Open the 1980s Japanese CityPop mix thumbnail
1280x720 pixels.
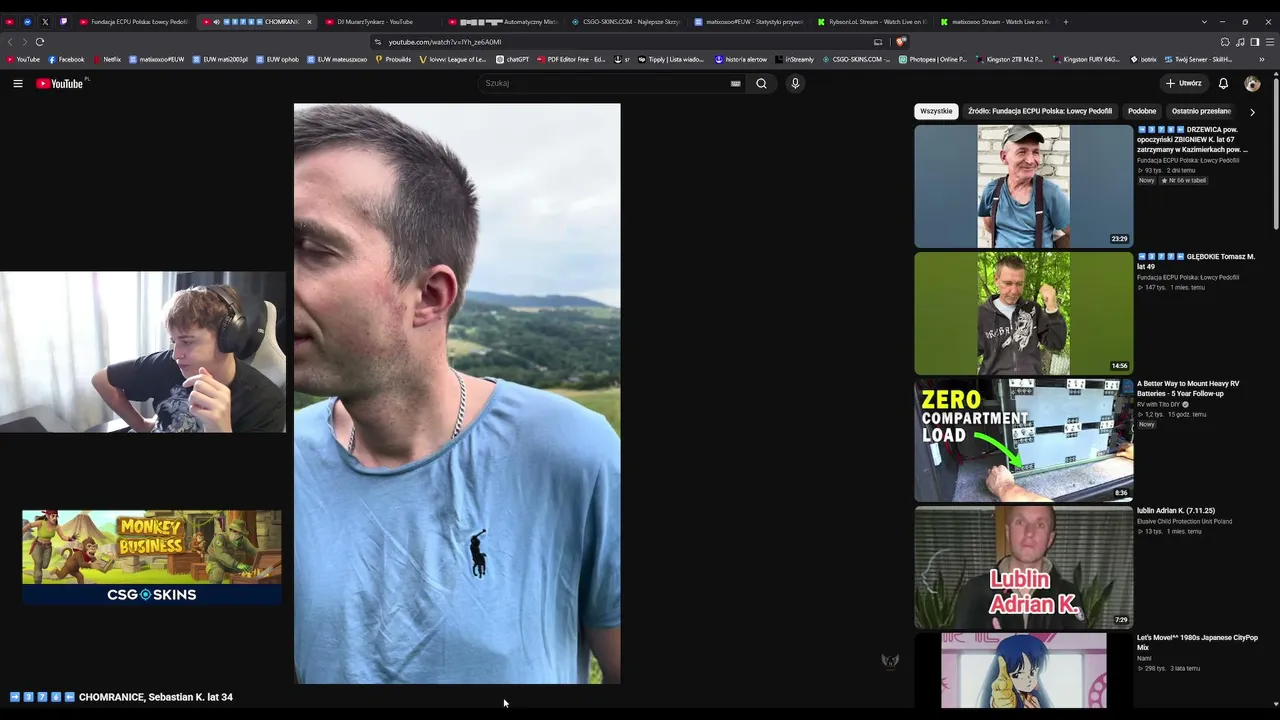click(x=1023, y=670)
